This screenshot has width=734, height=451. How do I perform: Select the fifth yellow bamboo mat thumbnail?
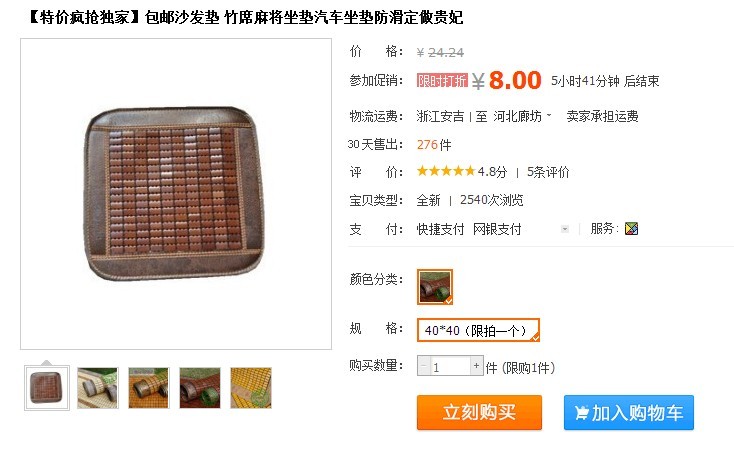pyautogui.click(x=251, y=388)
